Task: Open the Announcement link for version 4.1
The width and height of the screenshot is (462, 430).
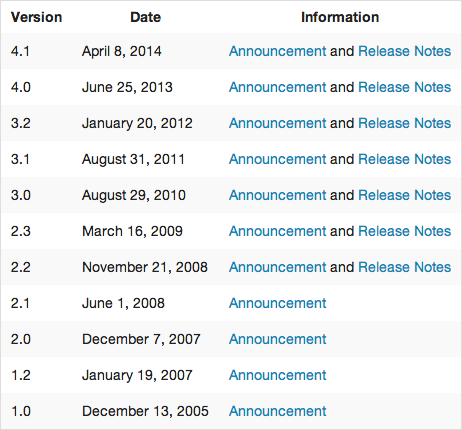Action: 277,51
